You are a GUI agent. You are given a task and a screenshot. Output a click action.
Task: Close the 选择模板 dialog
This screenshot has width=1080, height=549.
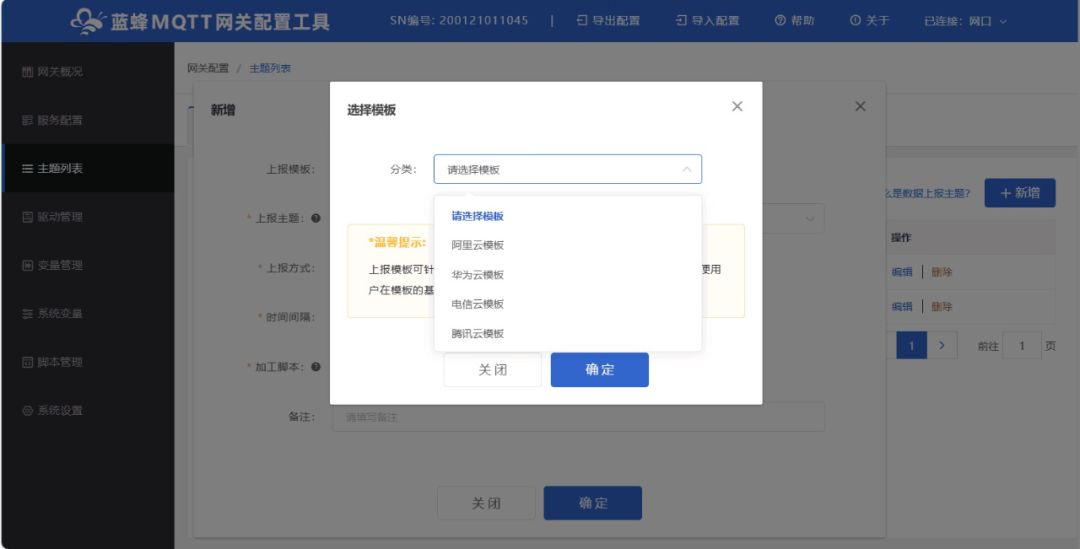click(737, 107)
